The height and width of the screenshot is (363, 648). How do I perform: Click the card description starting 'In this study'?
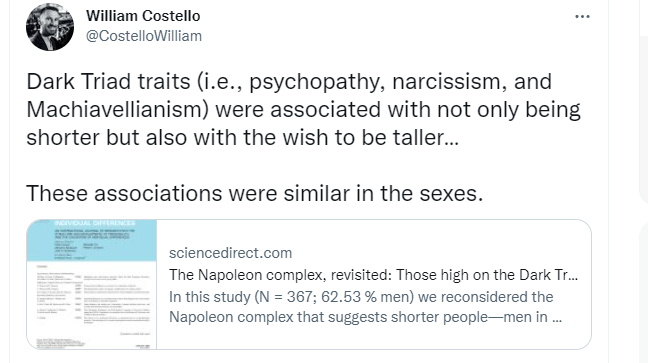click(x=365, y=307)
